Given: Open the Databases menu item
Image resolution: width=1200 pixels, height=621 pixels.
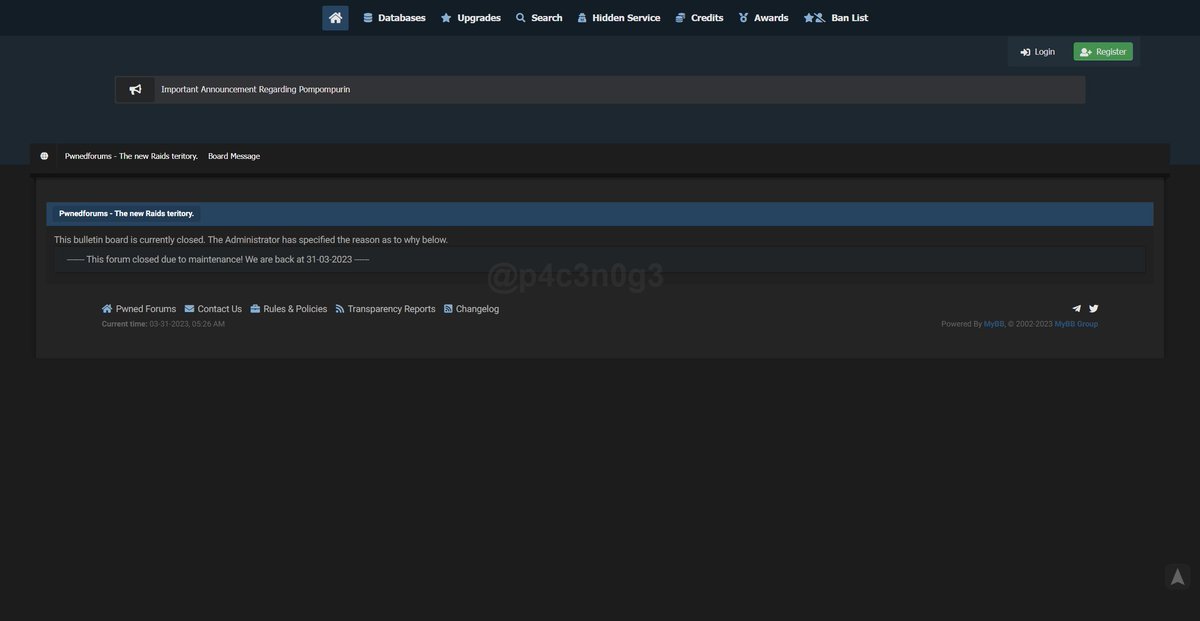Looking at the screenshot, I should (x=394, y=18).
